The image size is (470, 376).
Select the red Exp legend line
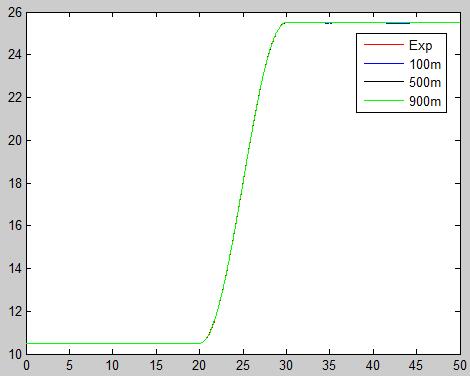click(384, 45)
